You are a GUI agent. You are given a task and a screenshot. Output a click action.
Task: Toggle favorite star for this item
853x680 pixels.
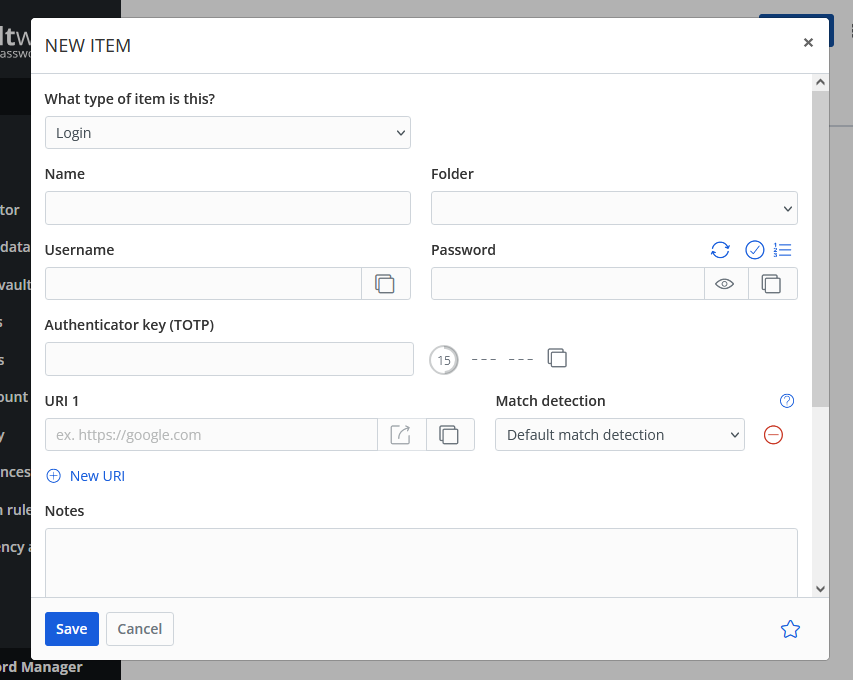[x=790, y=629]
